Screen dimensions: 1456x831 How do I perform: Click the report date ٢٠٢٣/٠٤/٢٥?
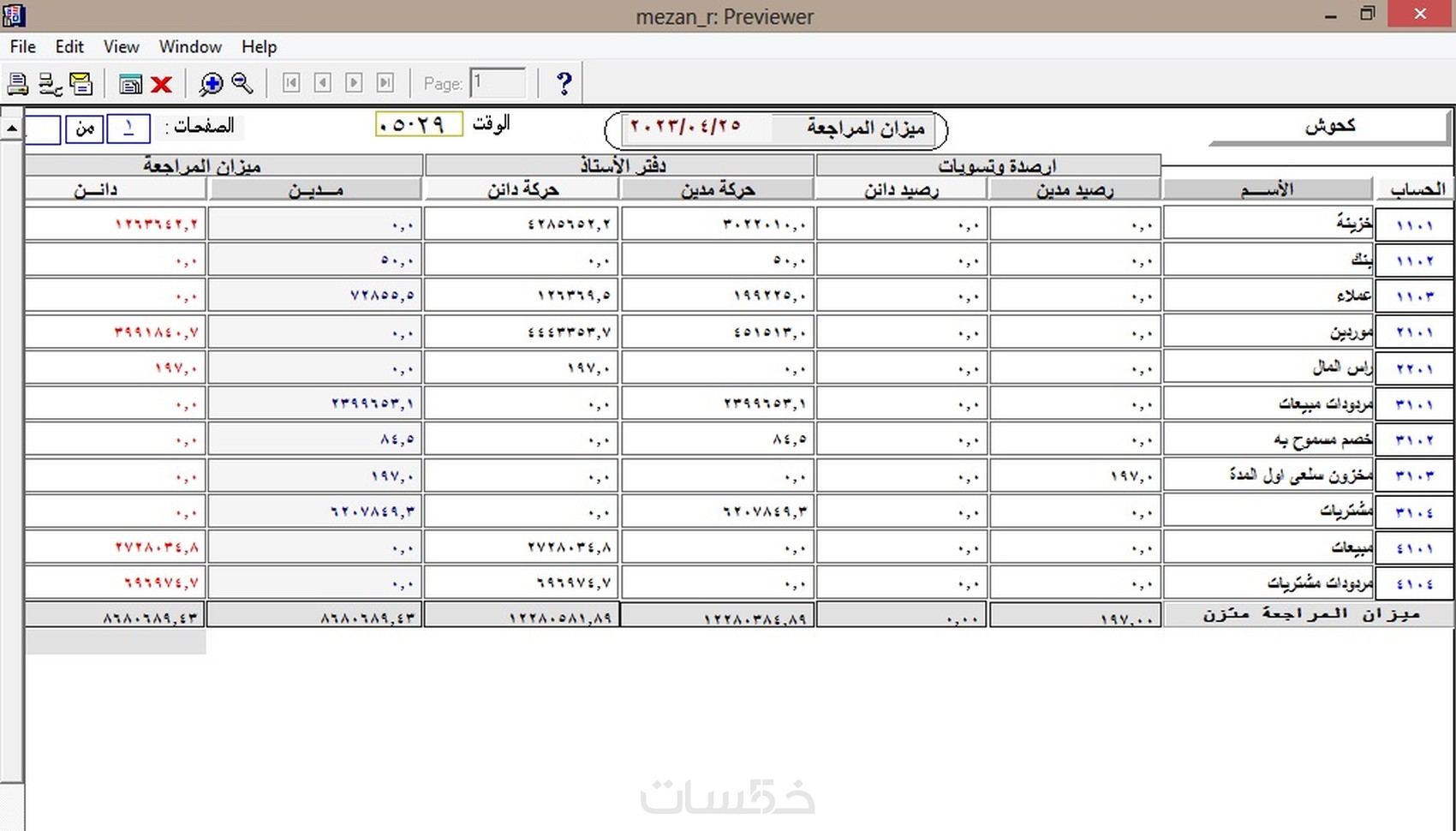coord(685,126)
